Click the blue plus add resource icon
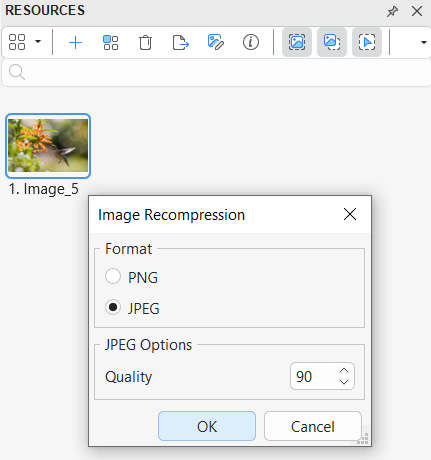 click(75, 42)
